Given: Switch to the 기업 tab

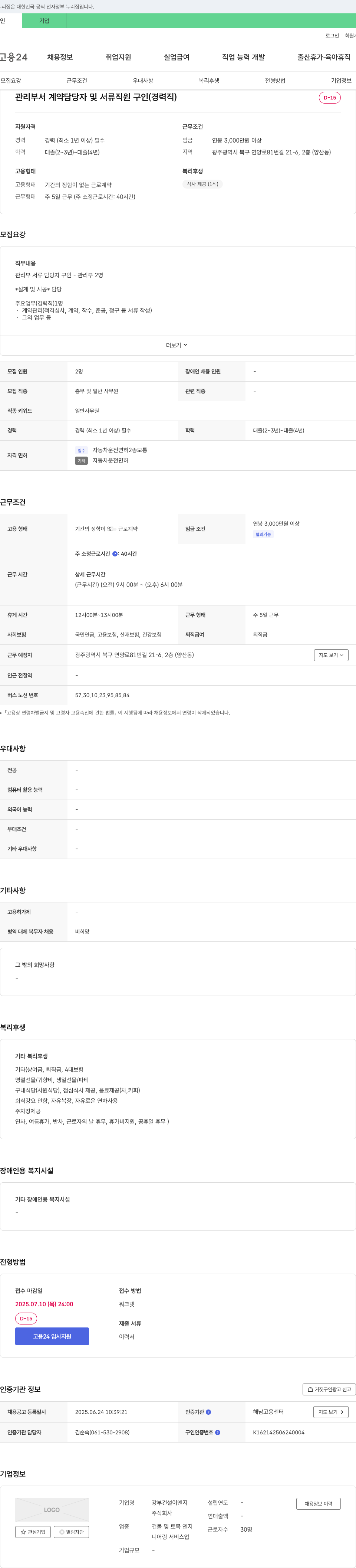Looking at the screenshot, I should pos(44,21).
